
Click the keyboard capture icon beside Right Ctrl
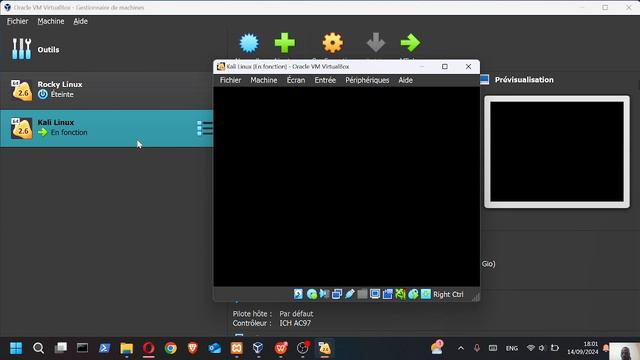point(426,294)
